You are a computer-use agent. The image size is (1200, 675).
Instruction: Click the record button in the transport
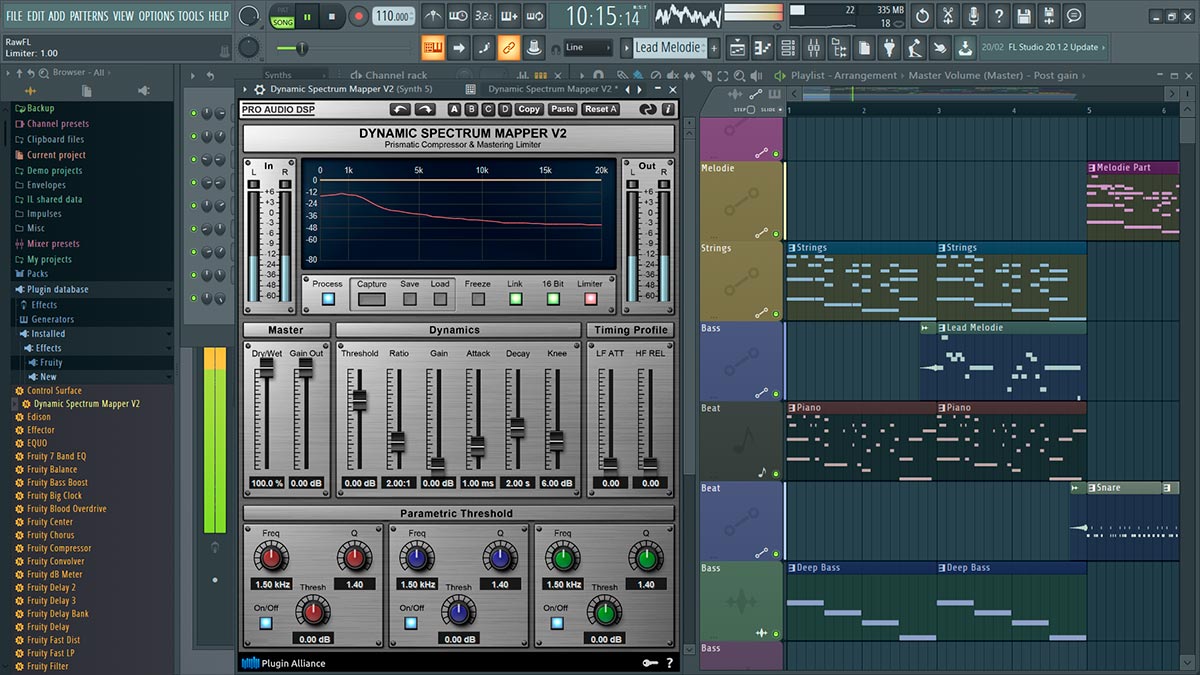pos(360,16)
